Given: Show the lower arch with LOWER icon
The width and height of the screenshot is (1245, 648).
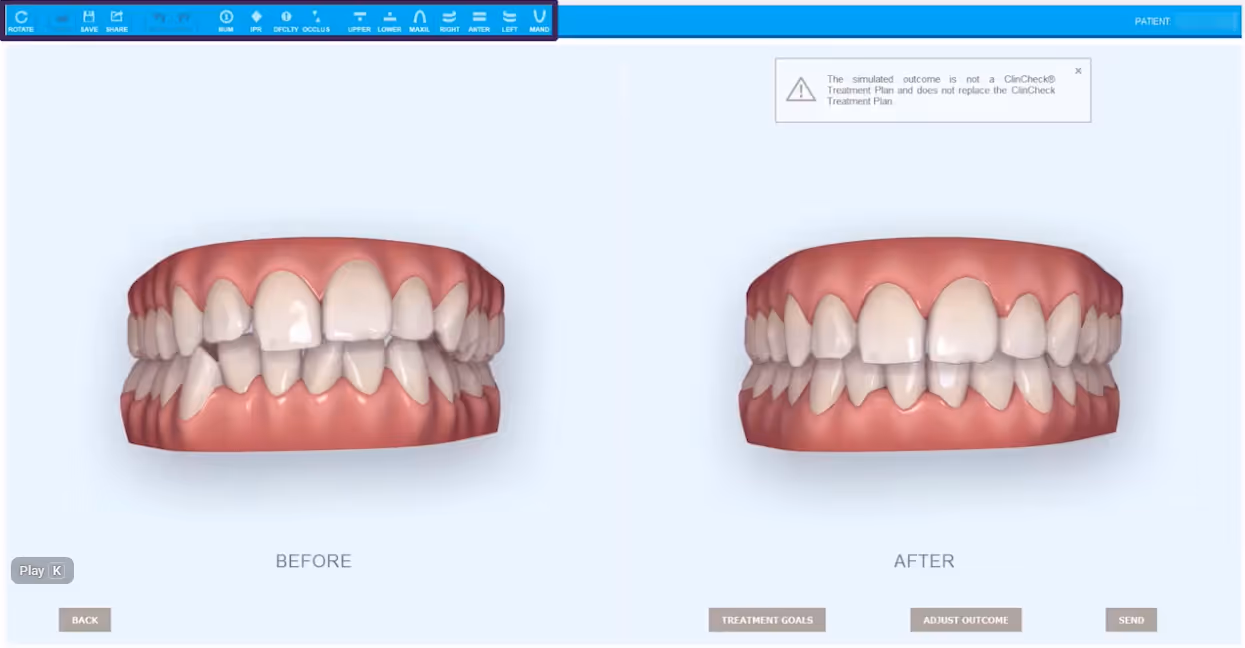Looking at the screenshot, I should (x=390, y=20).
